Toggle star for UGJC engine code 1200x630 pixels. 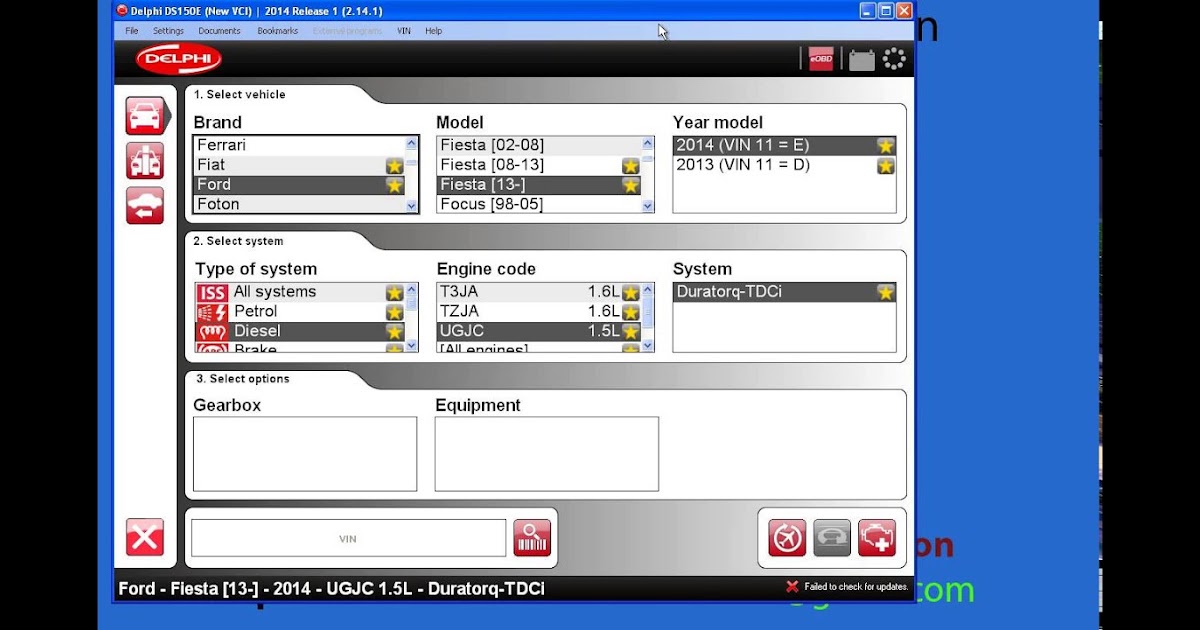tap(630, 332)
